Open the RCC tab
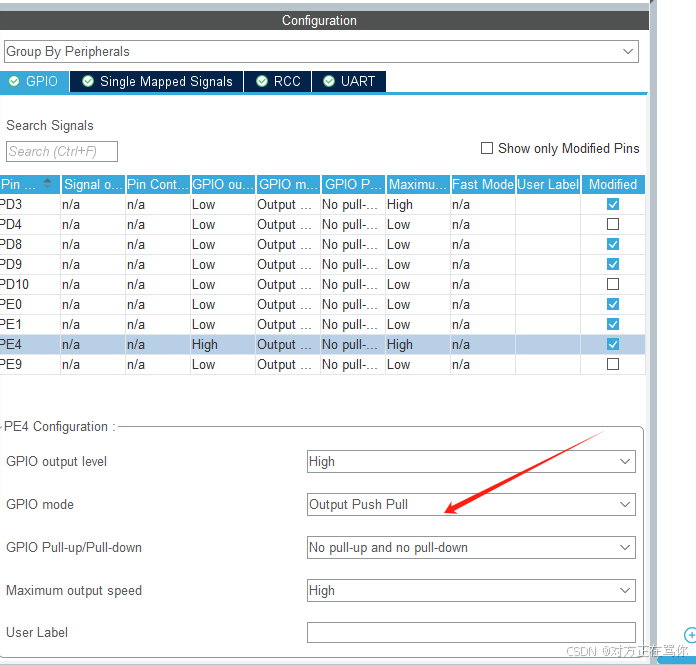This screenshot has height=665, width=696. click(278, 81)
